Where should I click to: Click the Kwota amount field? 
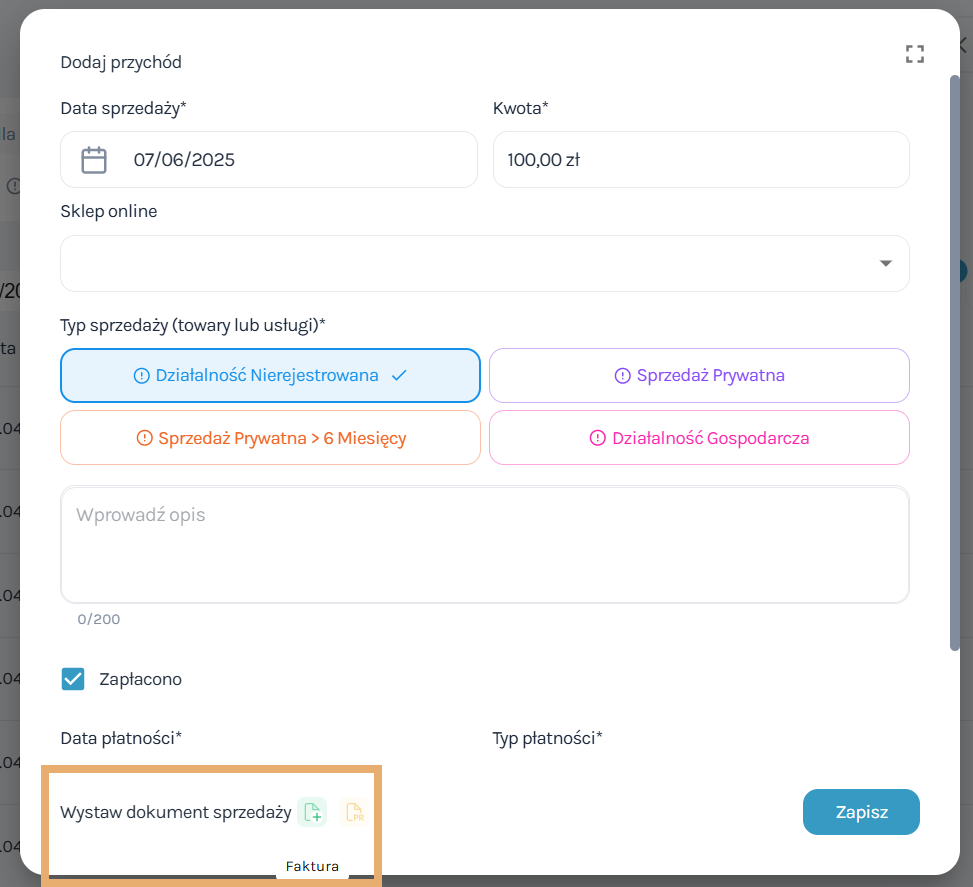coord(701,160)
